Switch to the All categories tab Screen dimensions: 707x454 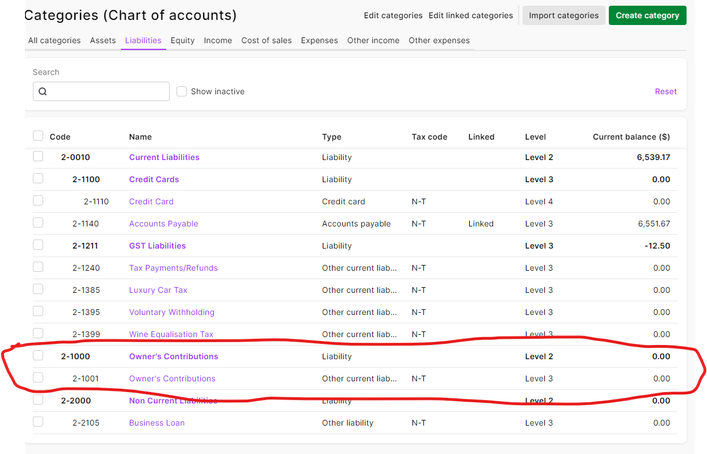(54, 41)
